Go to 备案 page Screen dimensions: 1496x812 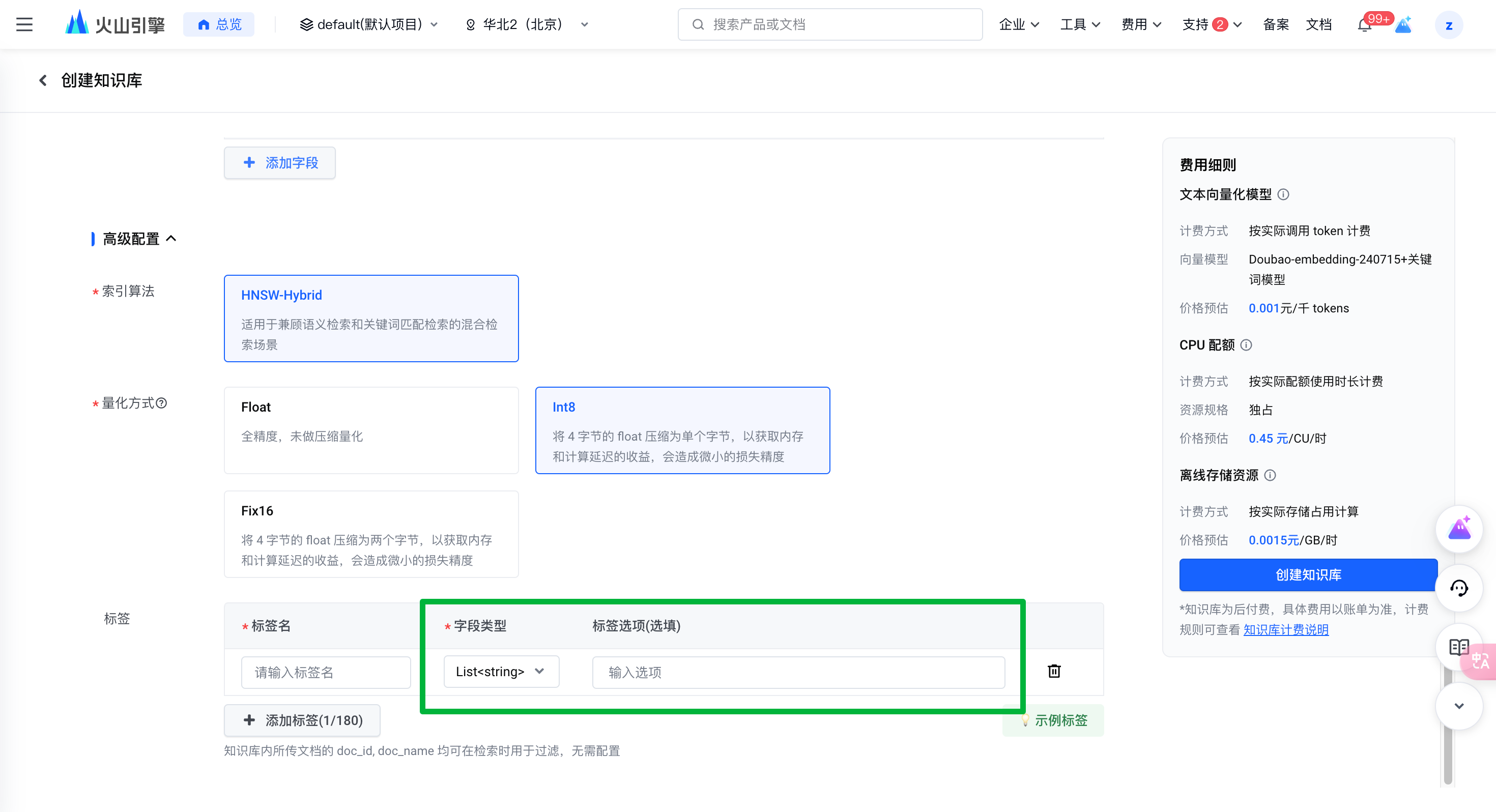[x=1276, y=24]
